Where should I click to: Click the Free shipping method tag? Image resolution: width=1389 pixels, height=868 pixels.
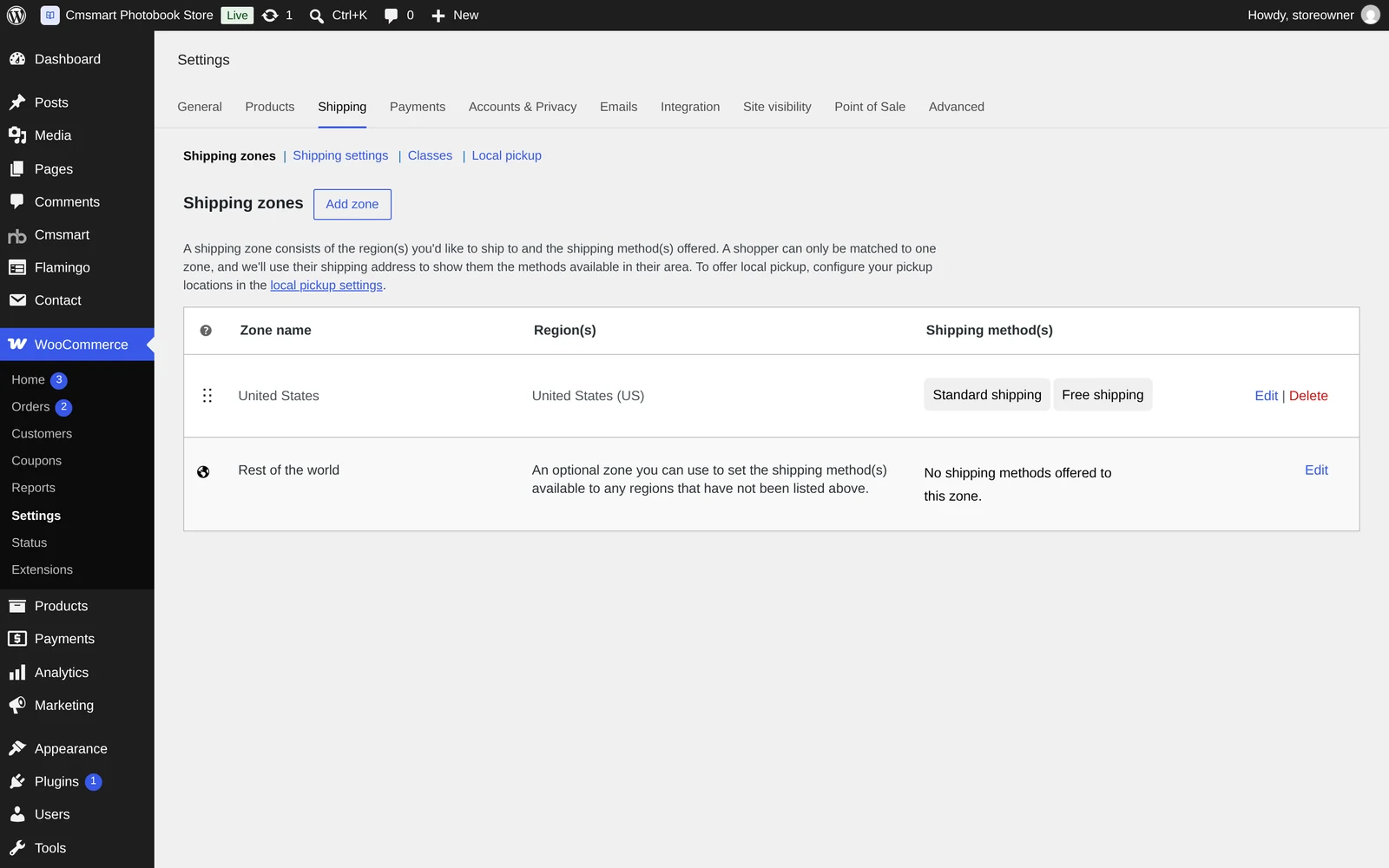(x=1103, y=395)
